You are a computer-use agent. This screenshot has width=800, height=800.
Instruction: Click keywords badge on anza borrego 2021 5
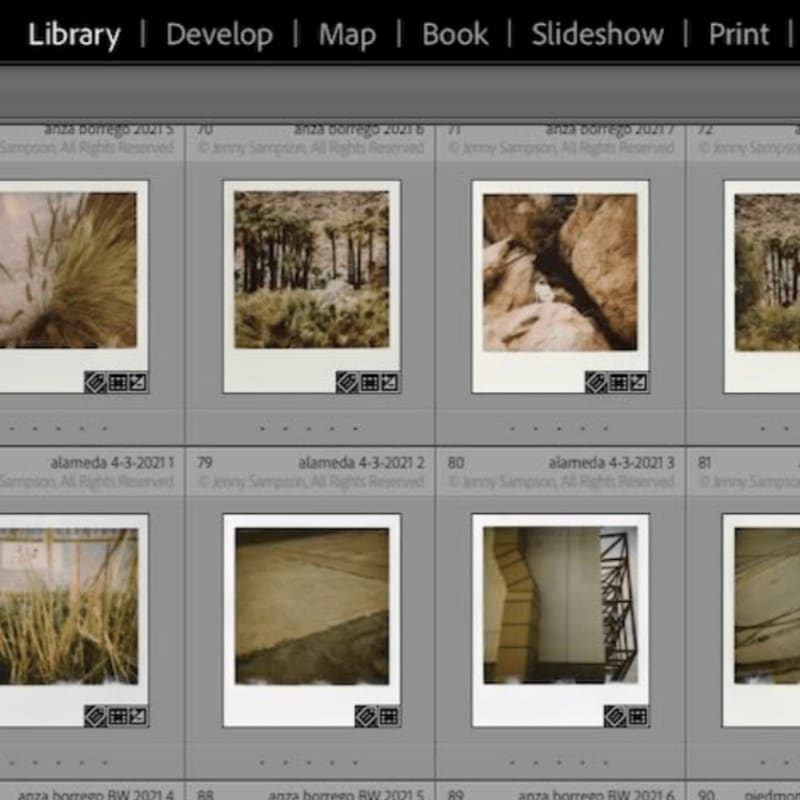pyautogui.click(x=95, y=382)
